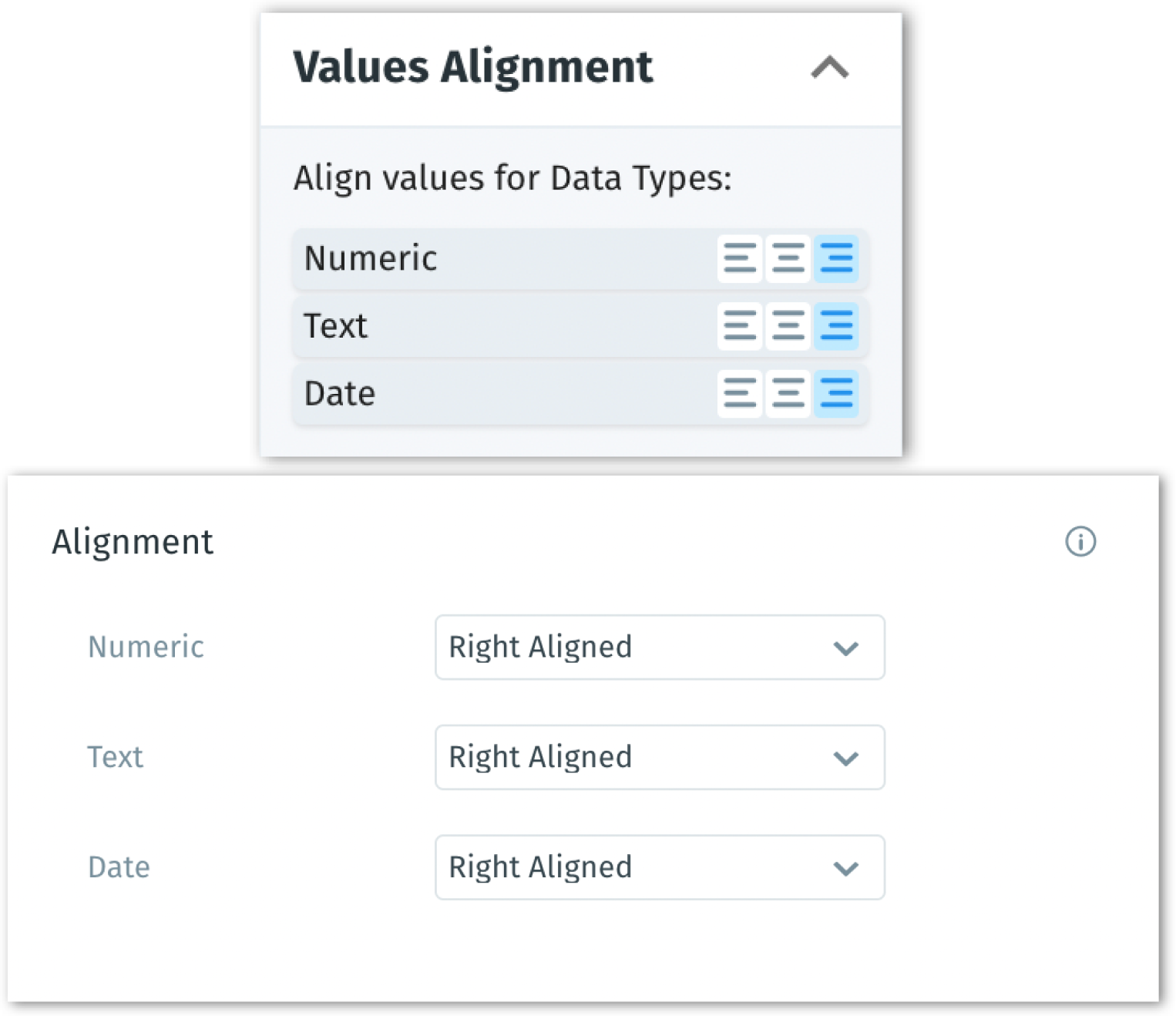Click the Text label in lower Alignment panel
Screen dimensions: 1176x1016
click(115, 757)
